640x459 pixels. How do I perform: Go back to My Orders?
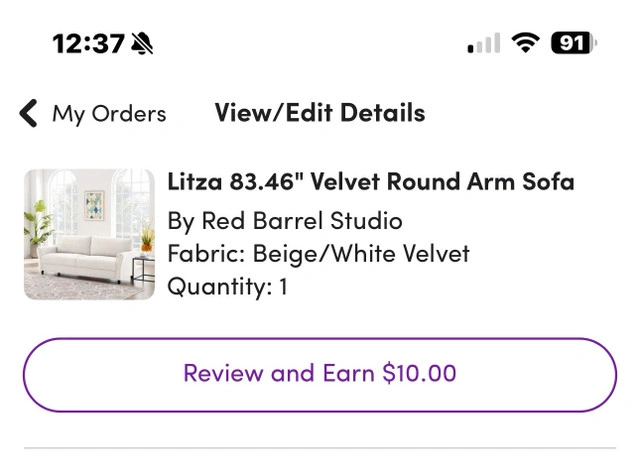click(109, 114)
